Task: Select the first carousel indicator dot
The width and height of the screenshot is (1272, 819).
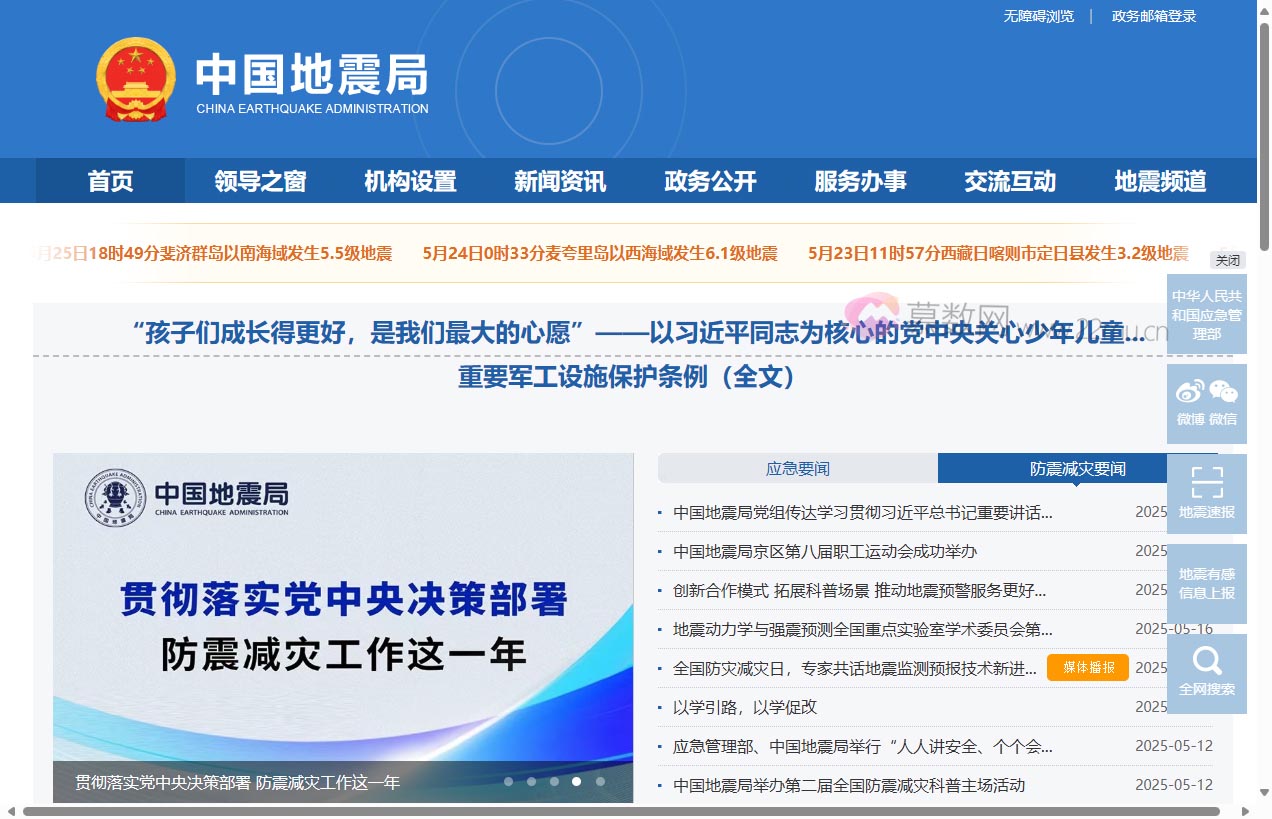Action: [508, 782]
